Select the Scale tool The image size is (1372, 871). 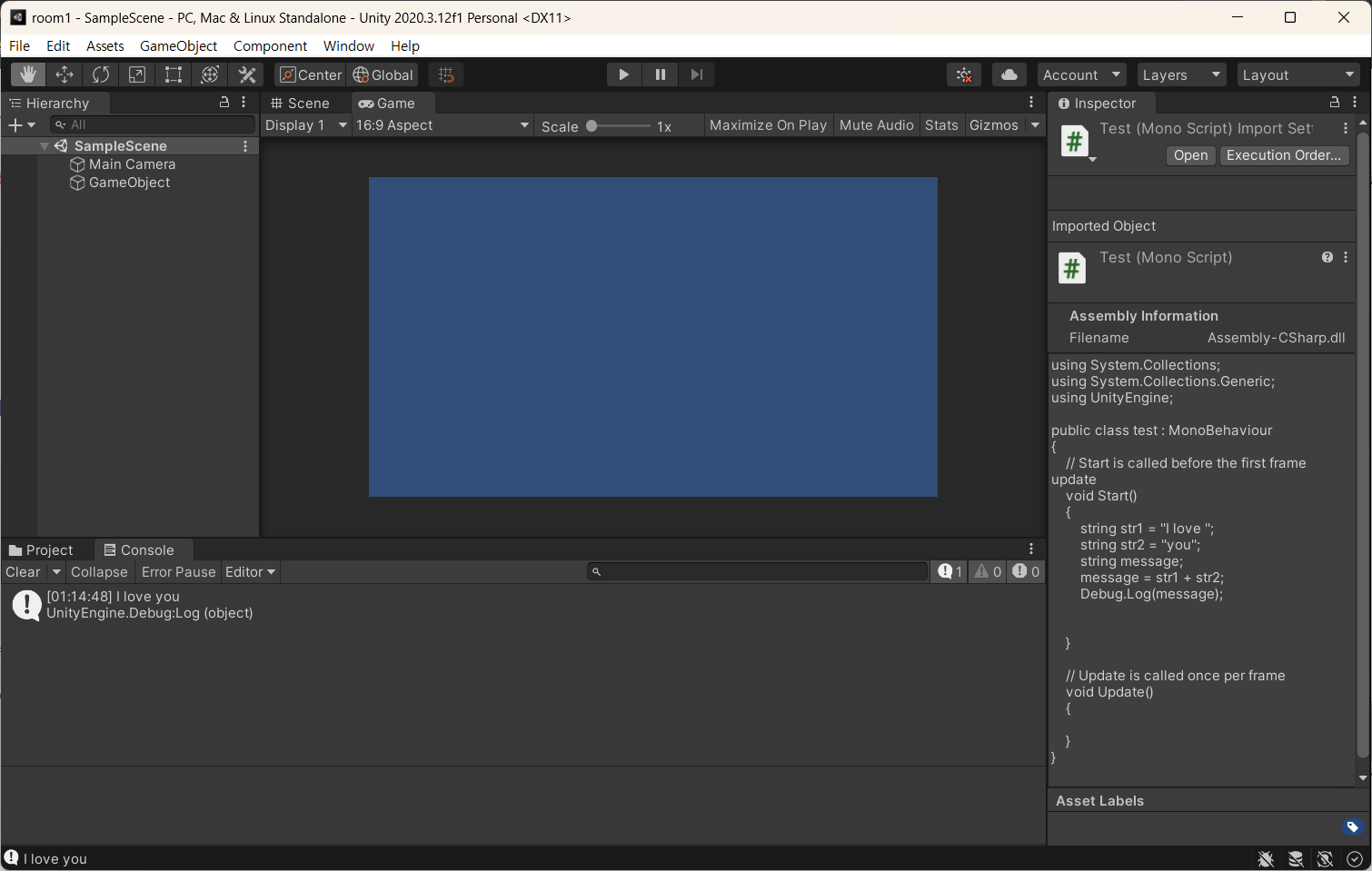click(x=137, y=74)
